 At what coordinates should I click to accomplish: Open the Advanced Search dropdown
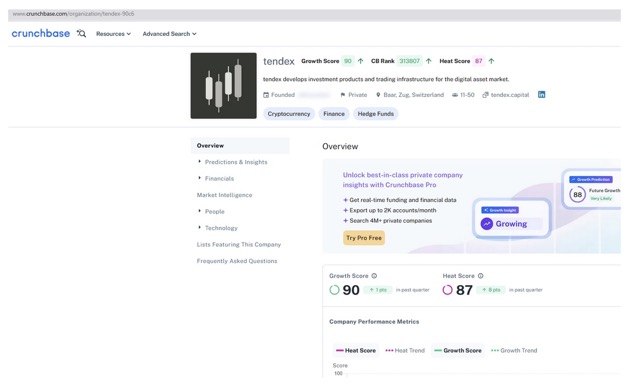click(x=169, y=34)
